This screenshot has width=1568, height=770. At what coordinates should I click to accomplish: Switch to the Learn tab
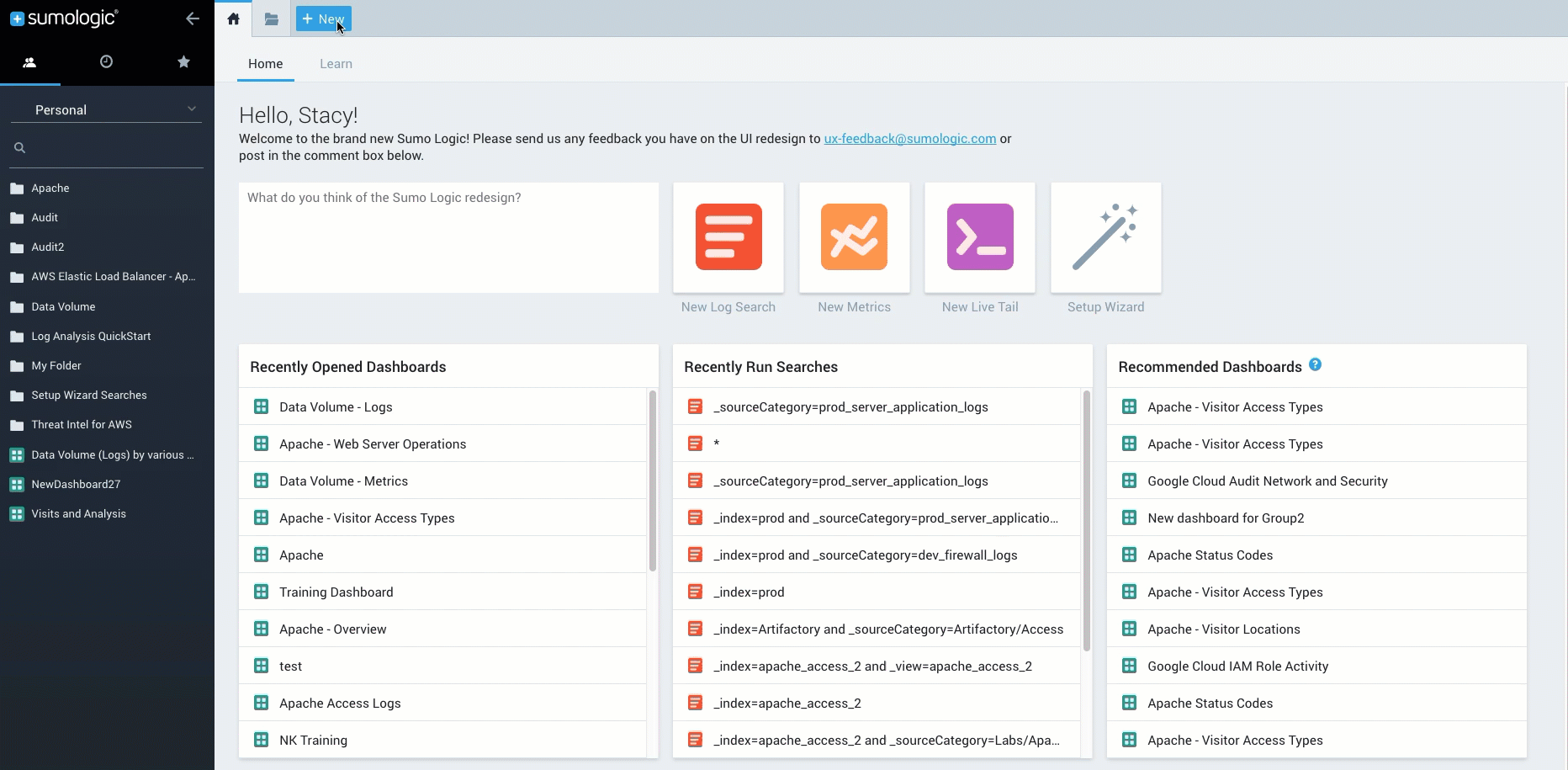point(336,64)
